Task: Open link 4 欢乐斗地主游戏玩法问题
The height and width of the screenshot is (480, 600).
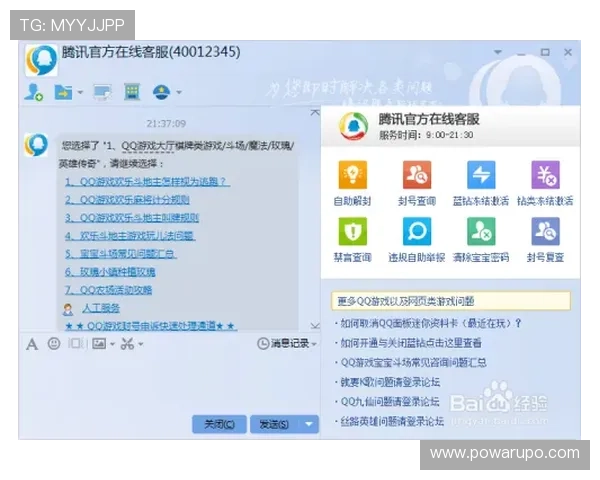Action: point(130,236)
